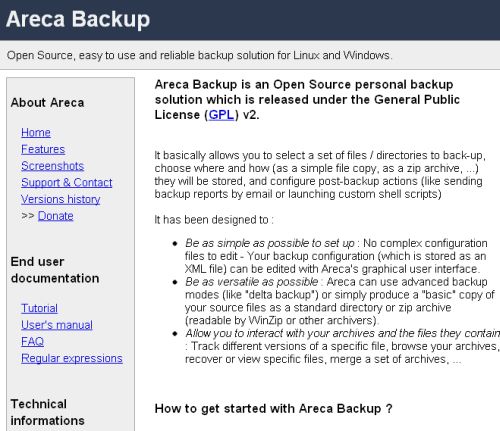Click 'Allow you to interact with your archives' bullet

342,346
